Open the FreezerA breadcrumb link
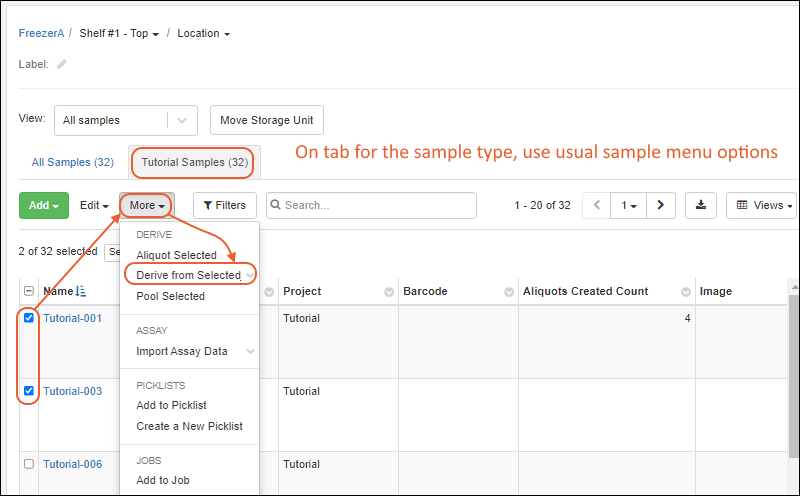The width and height of the screenshot is (800, 496). click(41, 33)
